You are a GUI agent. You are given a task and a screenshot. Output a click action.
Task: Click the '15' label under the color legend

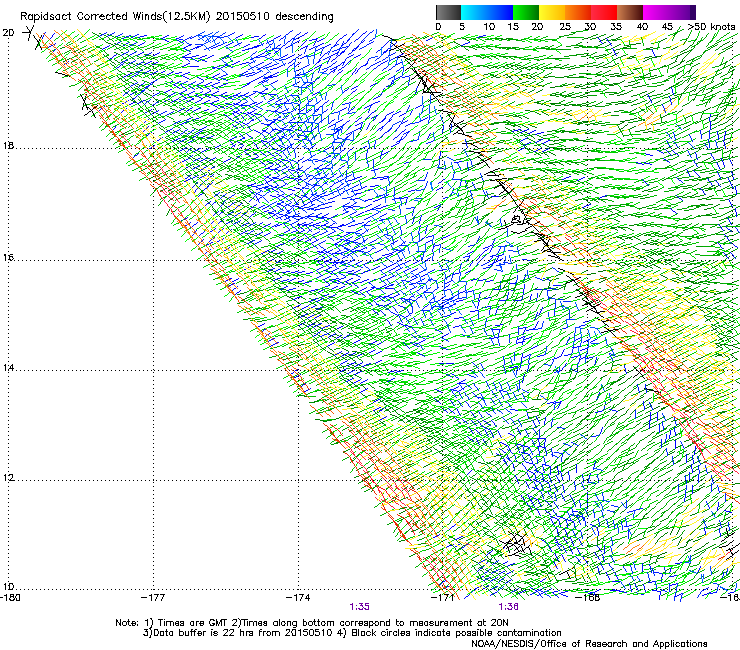pyautogui.click(x=513, y=26)
